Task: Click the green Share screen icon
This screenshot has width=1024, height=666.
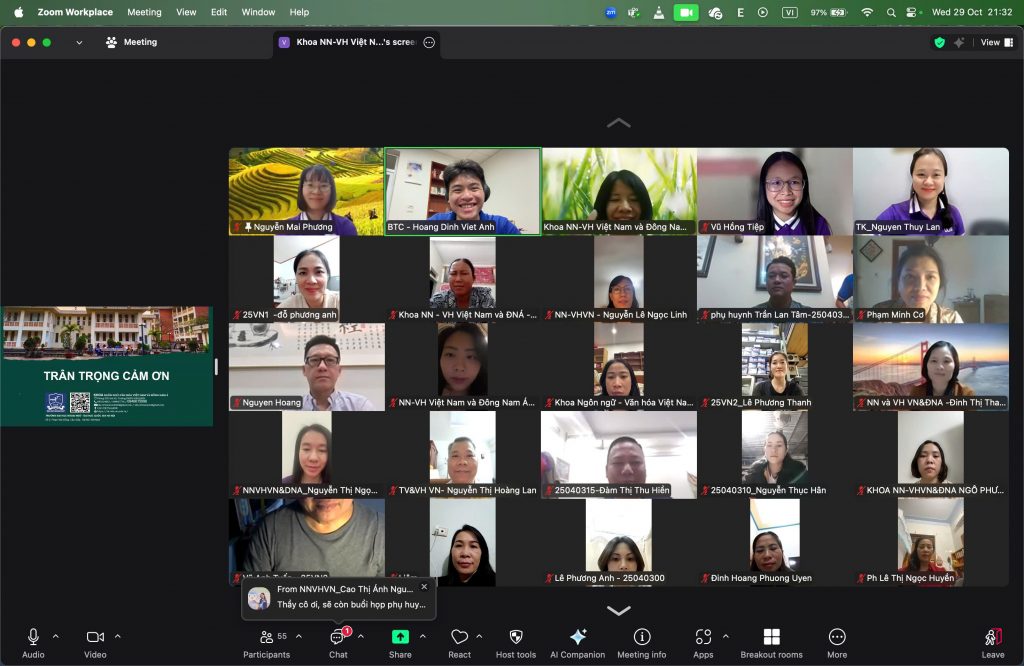Action: pos(400,638)
